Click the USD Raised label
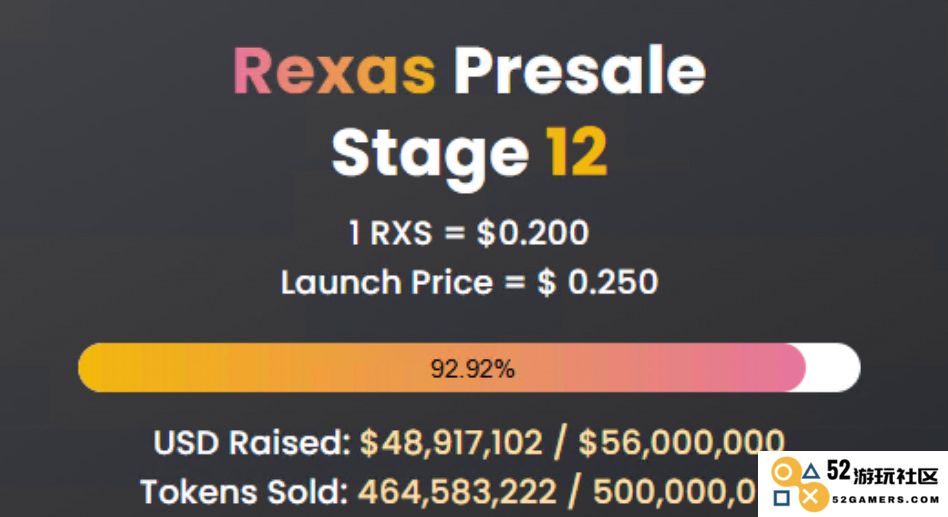948x517 pixels. point(252,443)
